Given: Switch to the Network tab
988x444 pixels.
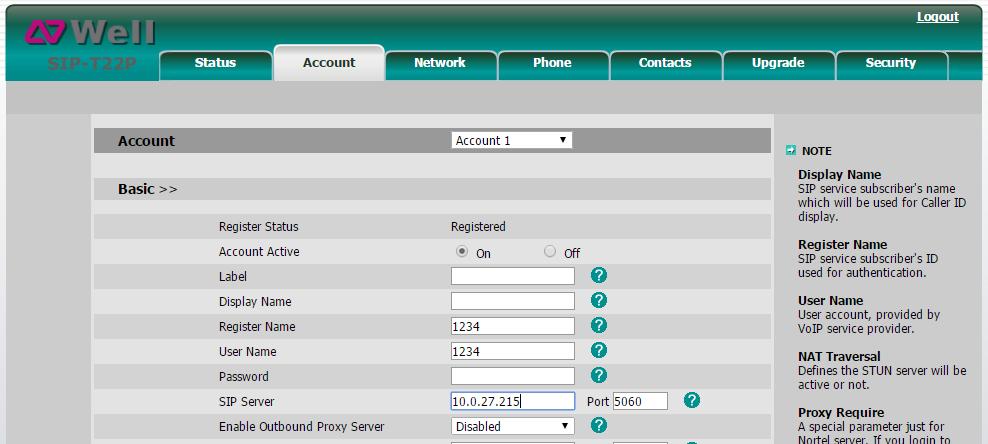Looking at the screenshot, I should [439, 63].
